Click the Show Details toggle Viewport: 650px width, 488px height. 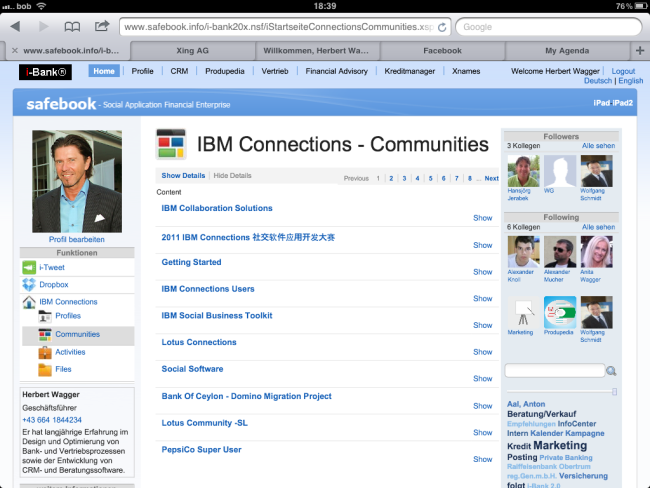pos(183,175)
